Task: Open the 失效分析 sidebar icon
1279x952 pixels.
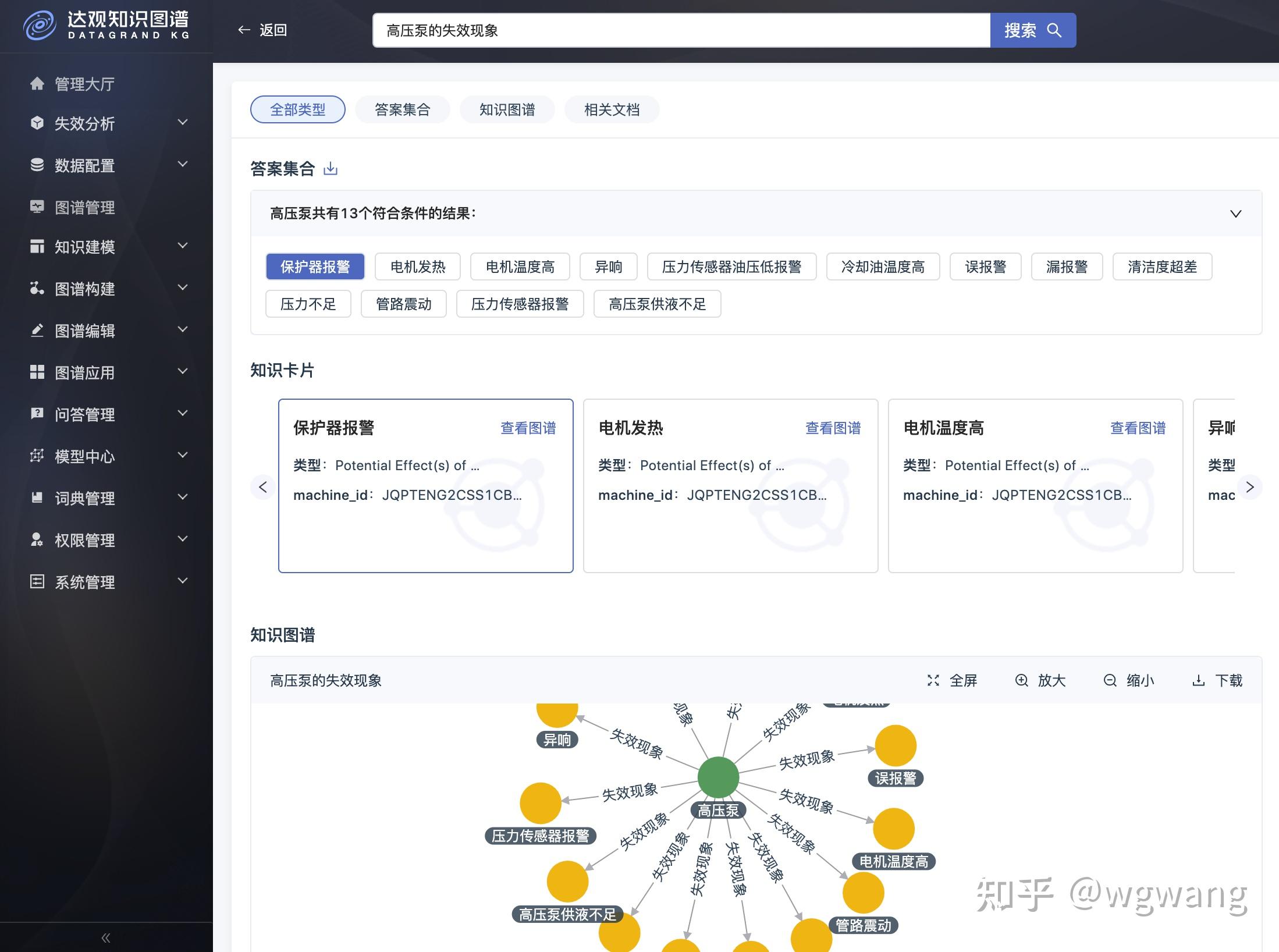Action: 37,123
